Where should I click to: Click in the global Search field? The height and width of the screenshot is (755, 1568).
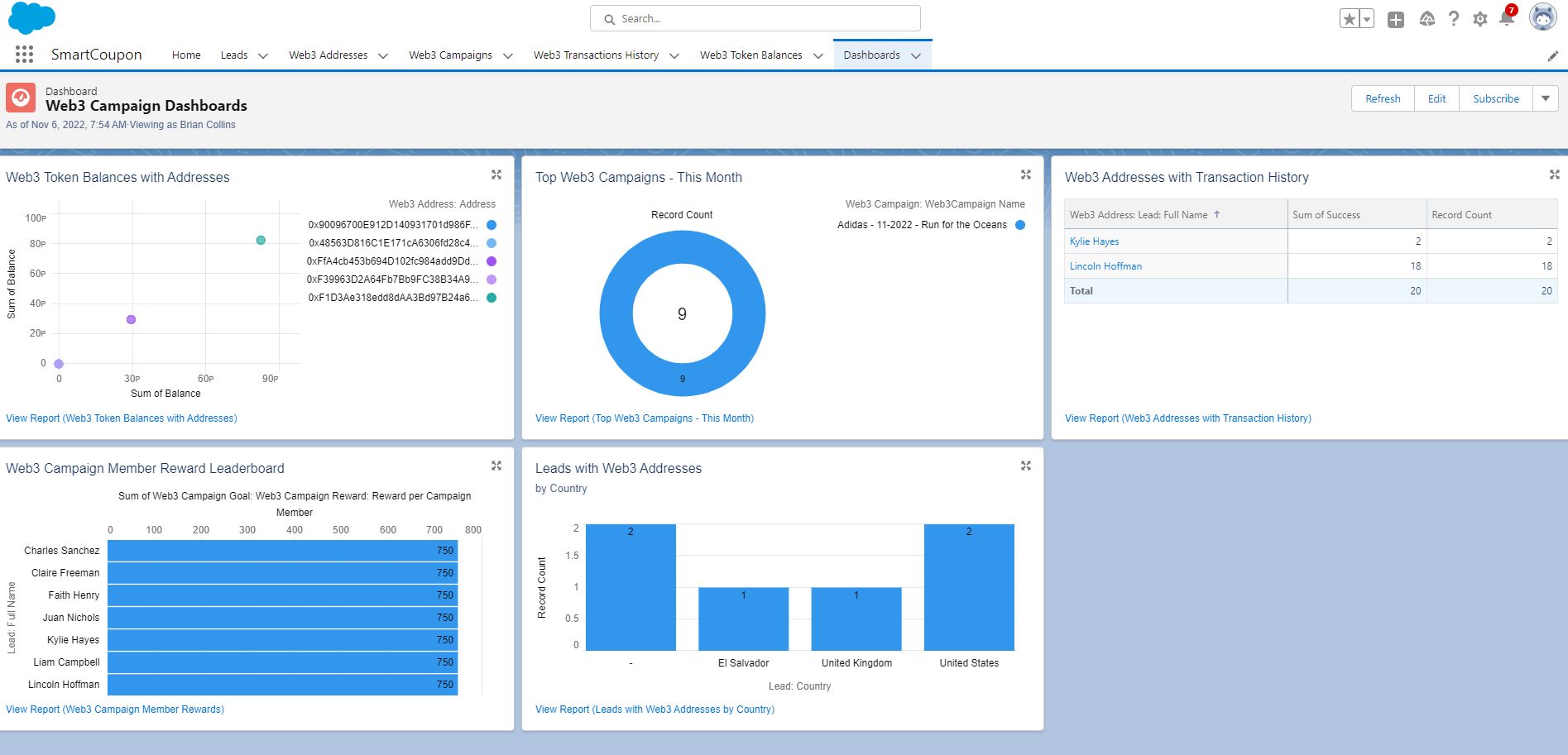[x=755, y=18]
